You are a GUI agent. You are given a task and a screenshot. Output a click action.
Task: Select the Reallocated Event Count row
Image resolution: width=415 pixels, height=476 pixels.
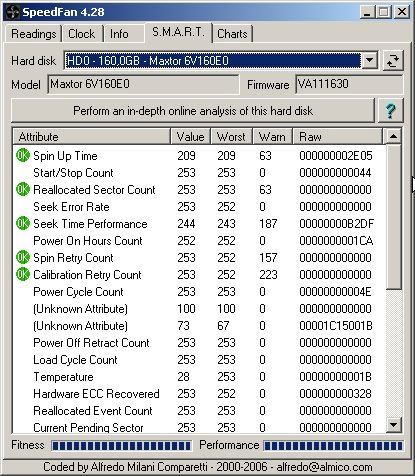199,410
